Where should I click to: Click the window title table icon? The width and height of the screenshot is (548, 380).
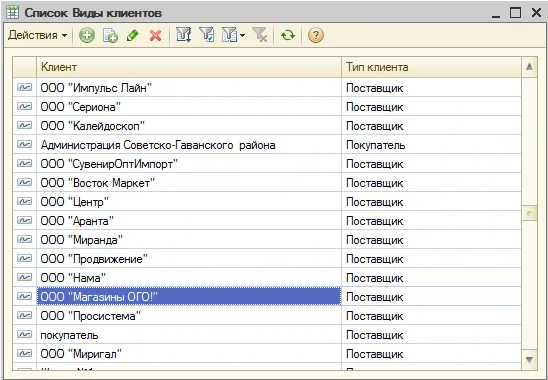(13, 13)
